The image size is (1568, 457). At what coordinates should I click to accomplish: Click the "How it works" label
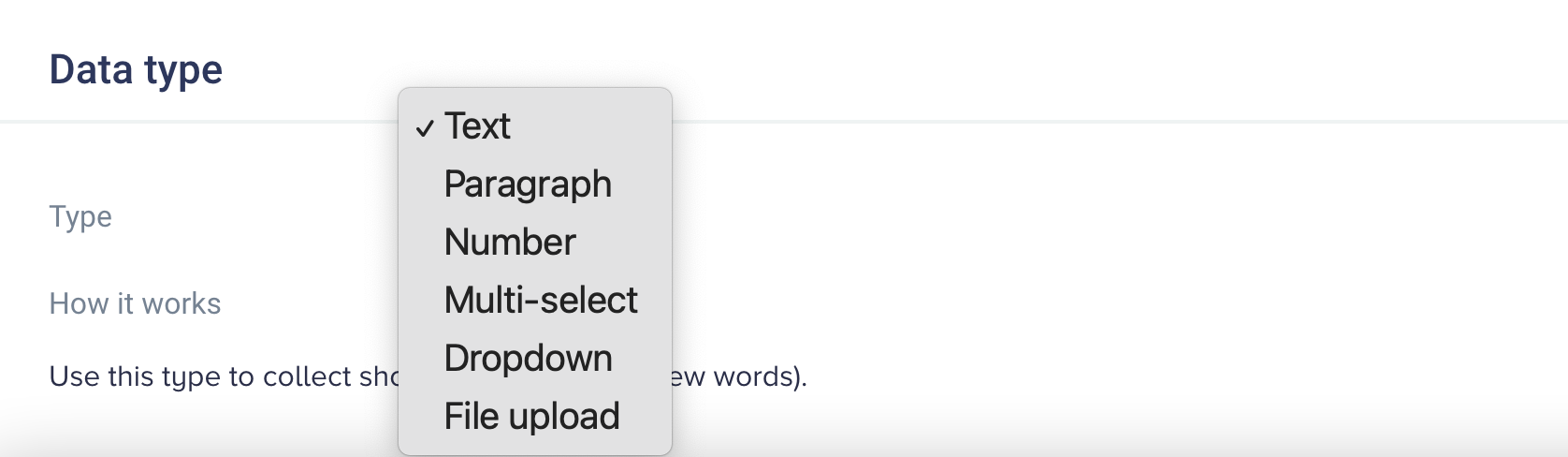(x=135, y=303)
